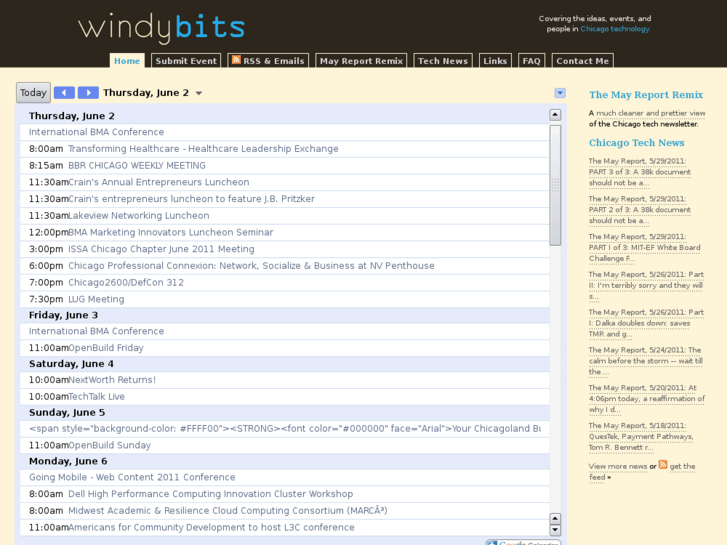Open Transforming Healthcare - Healthcare Leadership Exchange event
This screenshot has width=727, height=545.
pos(203,149)
